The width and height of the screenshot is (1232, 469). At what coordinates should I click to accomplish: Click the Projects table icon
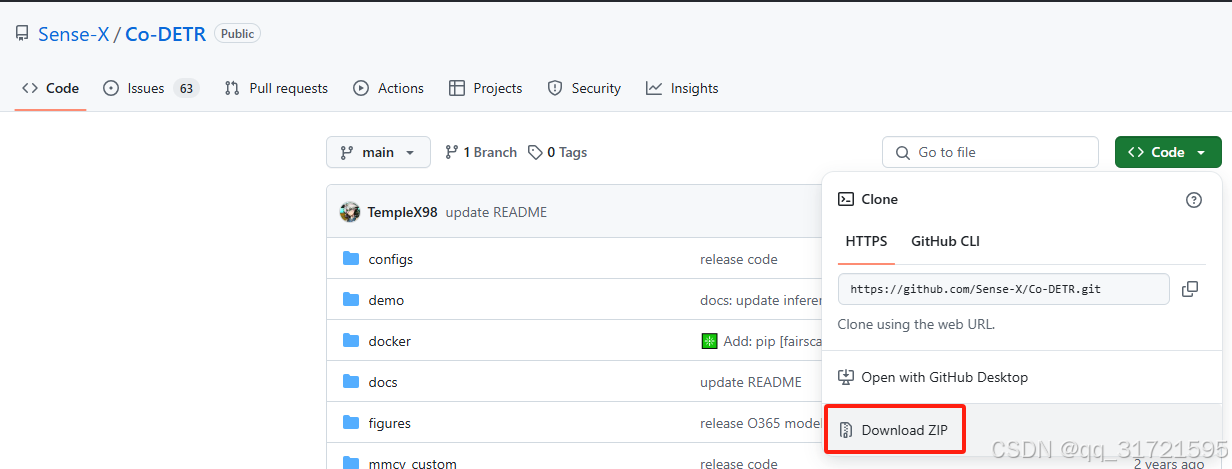(457, 88)
